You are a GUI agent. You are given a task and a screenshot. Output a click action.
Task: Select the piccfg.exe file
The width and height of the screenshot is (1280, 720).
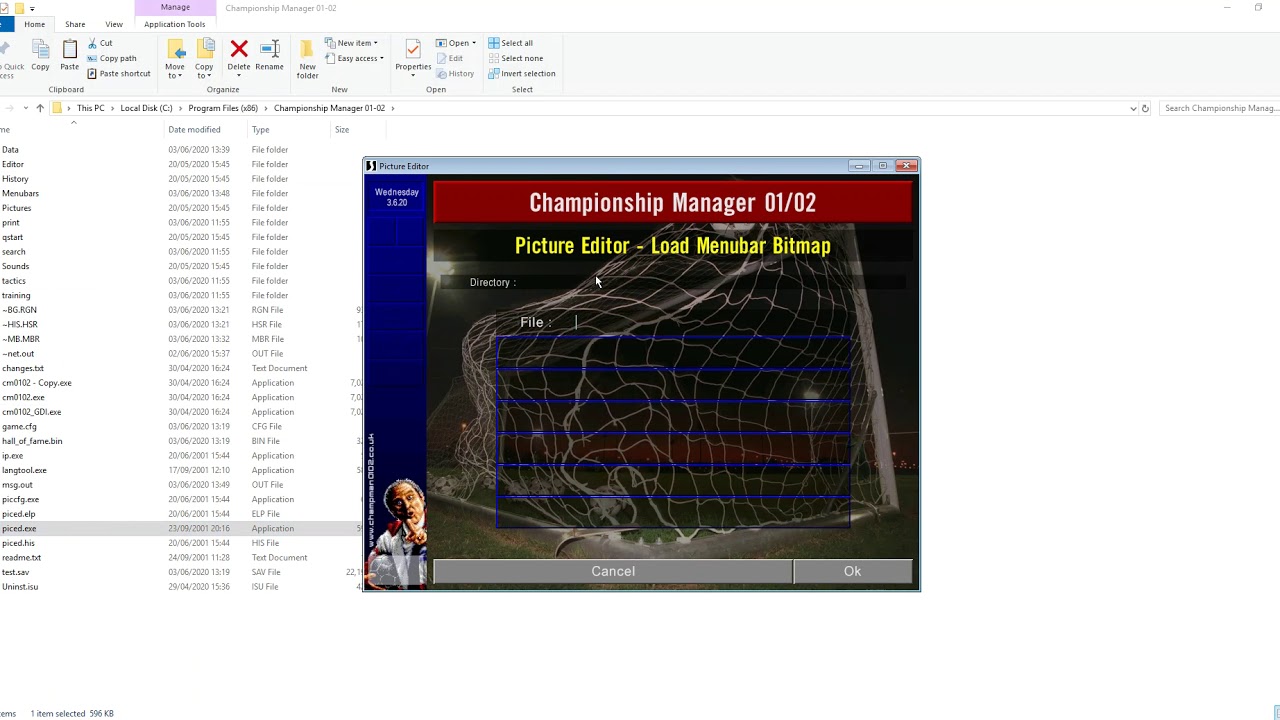tap(20, 499)
